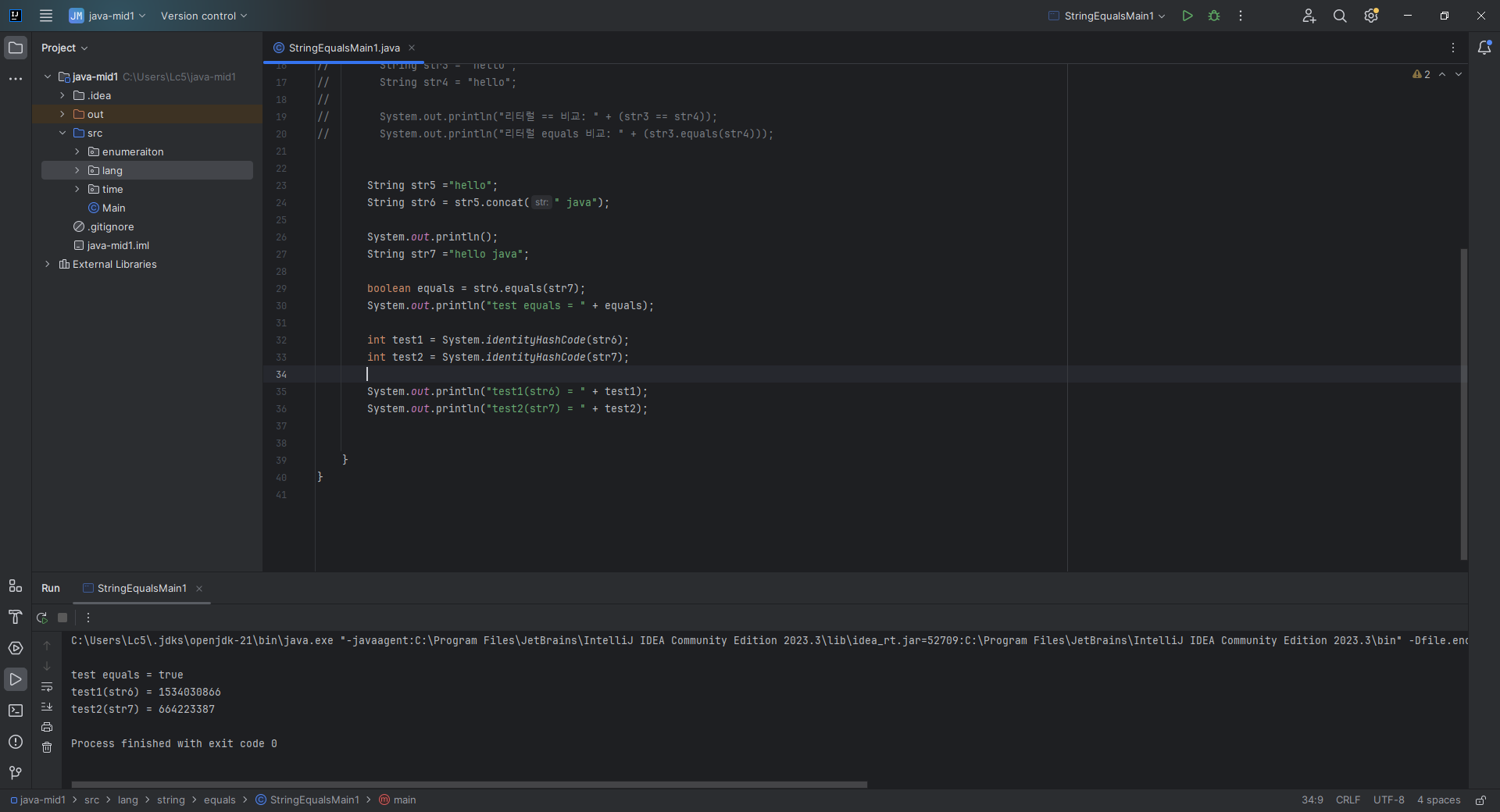The width and height of the screenshot is (1500, 812).
Task: Expand the lang package
Action: [x=77, y=170]
